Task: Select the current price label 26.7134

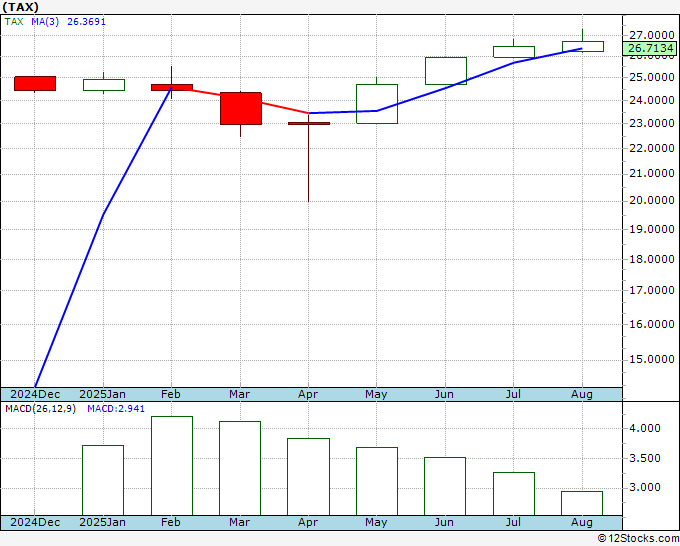Action: point(651,48)
